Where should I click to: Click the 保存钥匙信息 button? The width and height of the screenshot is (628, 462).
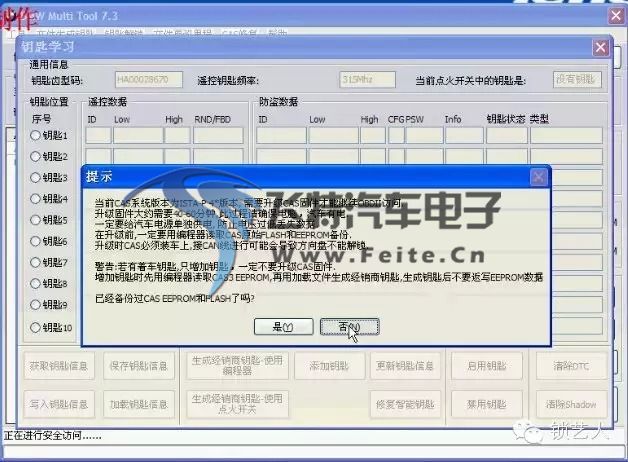point(139,366)
